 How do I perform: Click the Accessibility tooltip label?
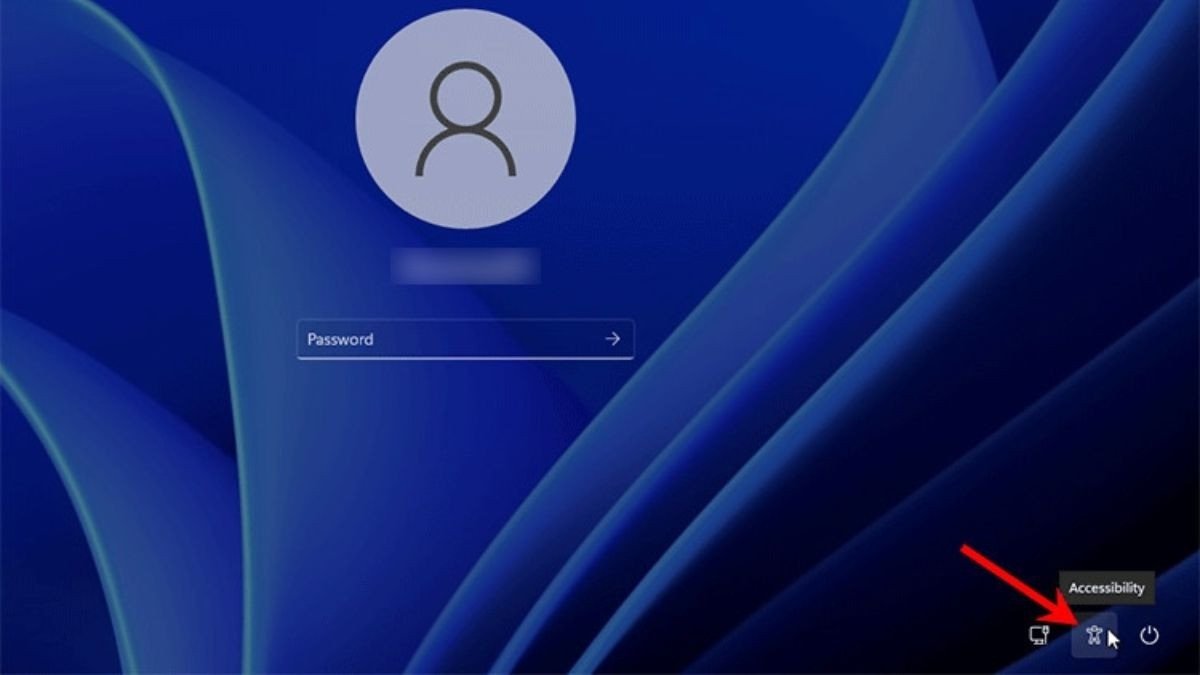pyautogui.click(x=1106, y=588)
